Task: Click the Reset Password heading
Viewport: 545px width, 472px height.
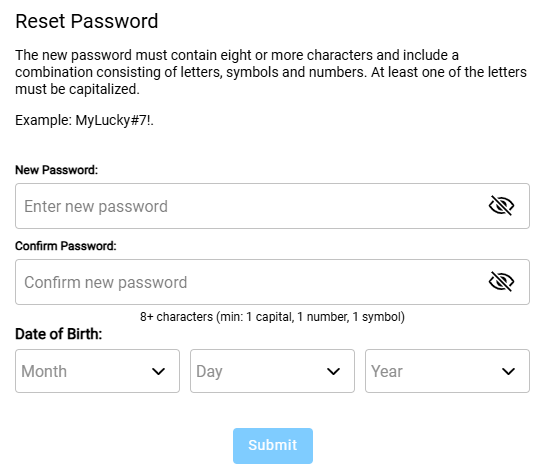Action: 87,21
